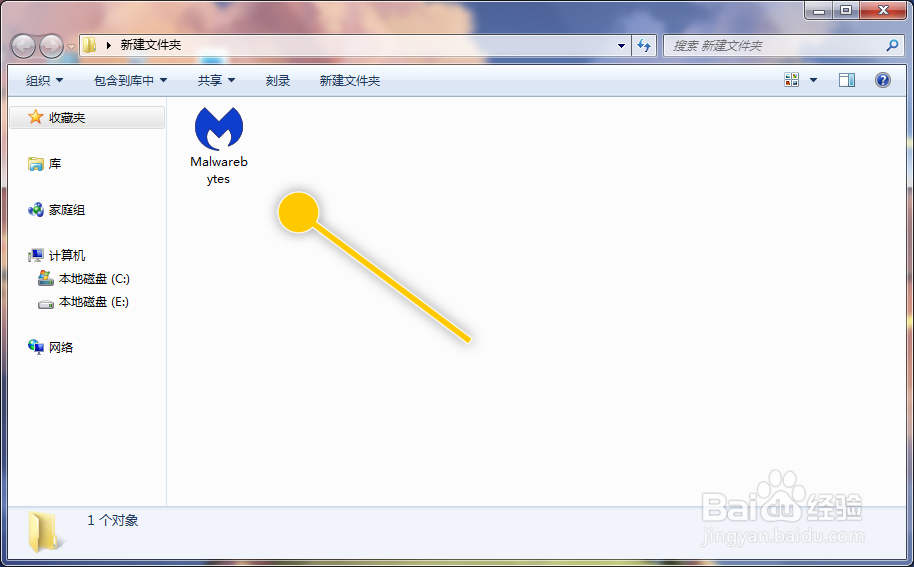Minimize the explorer window
This screenshot has height=567, width=914.
(819, 10)
